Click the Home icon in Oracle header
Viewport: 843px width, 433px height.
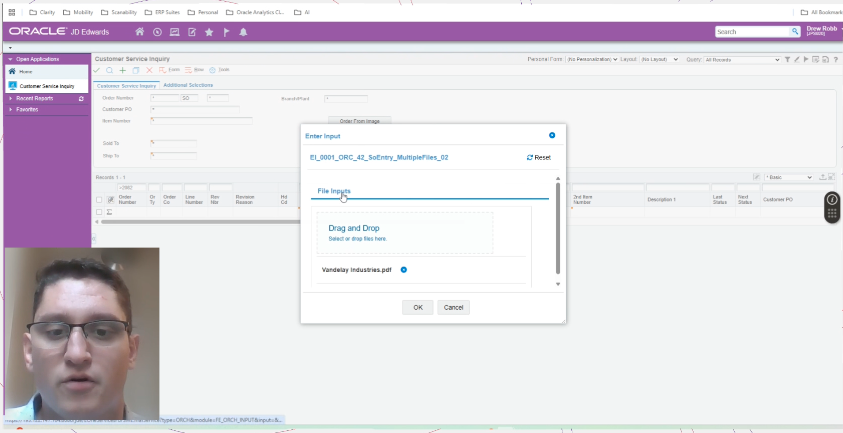click(140, 32)
